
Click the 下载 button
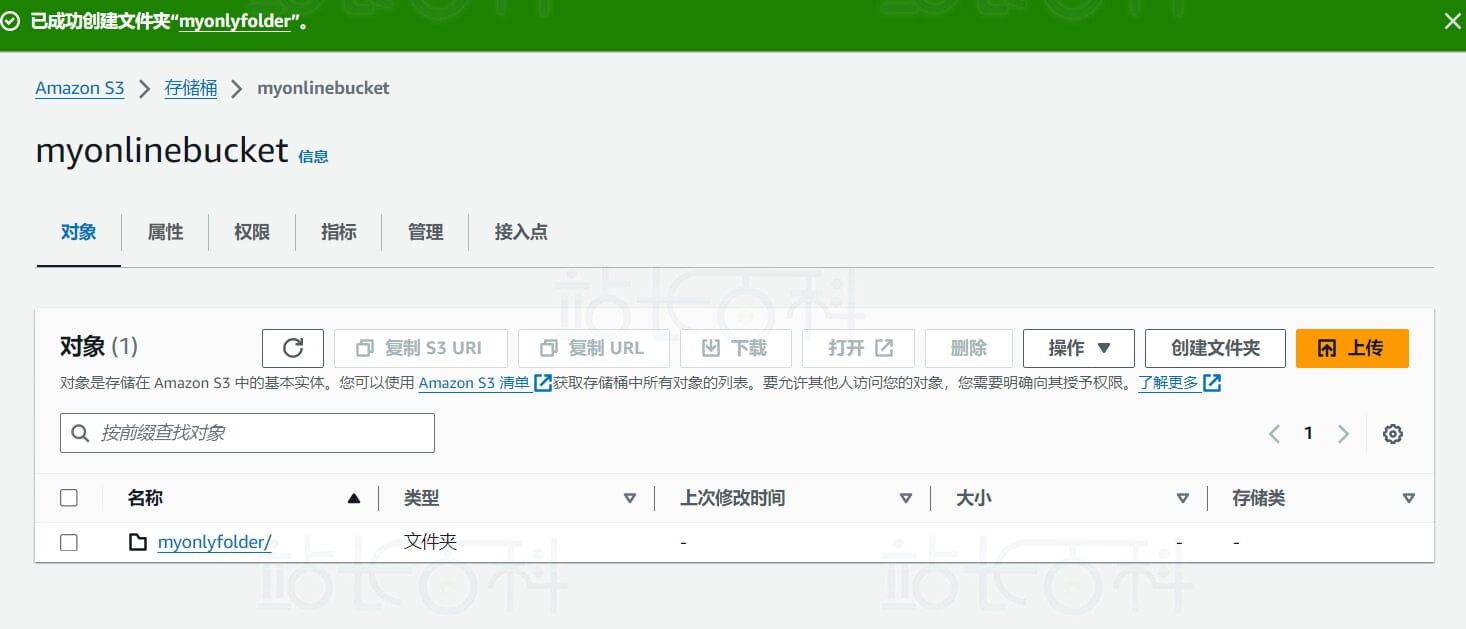tap(736, 348)
